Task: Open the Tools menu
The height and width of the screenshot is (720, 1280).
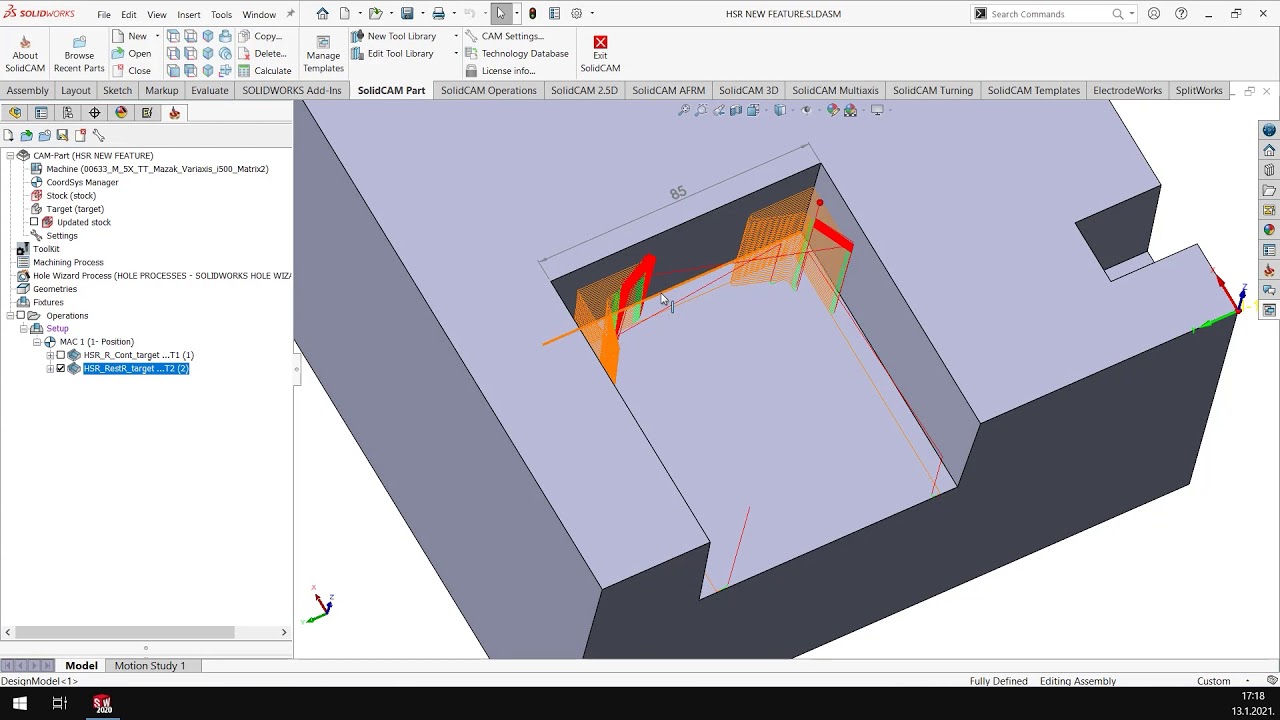Action: click(x=222, y=15)
